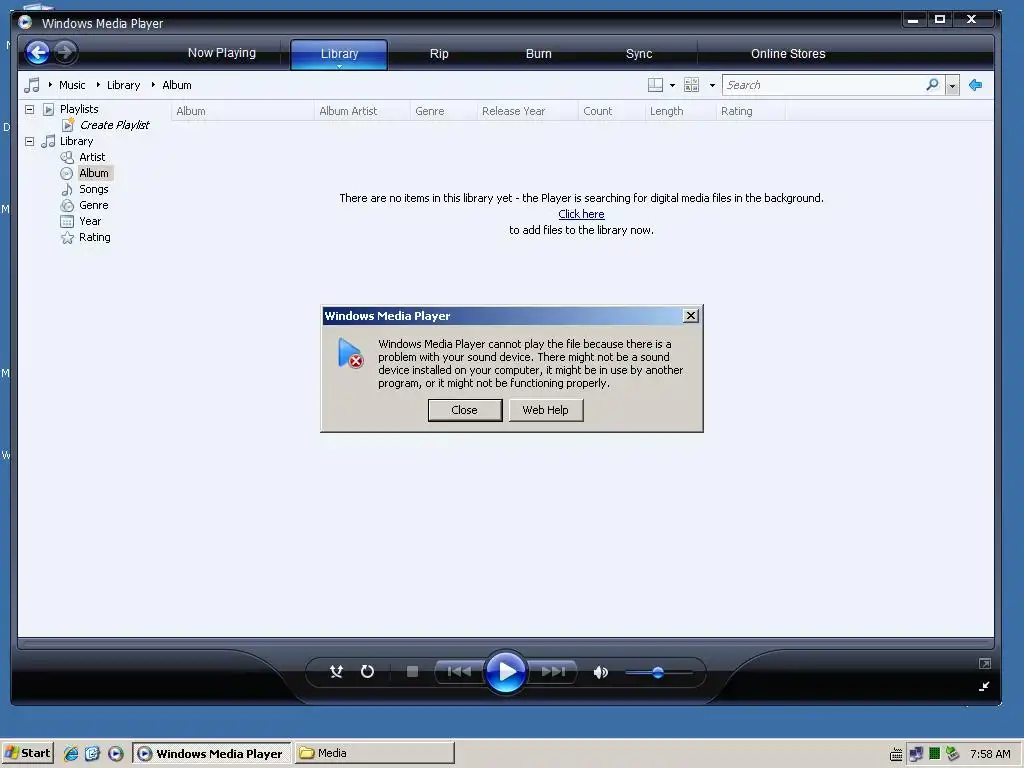The height and width of the screenshot is (768, 1024).
Task: Switch to the Now Playing tab
Action: pyautogui.click(x=221, y=53)
